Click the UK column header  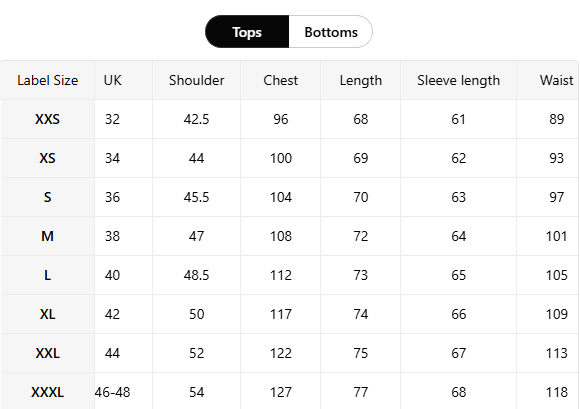(x=112, y=80)
